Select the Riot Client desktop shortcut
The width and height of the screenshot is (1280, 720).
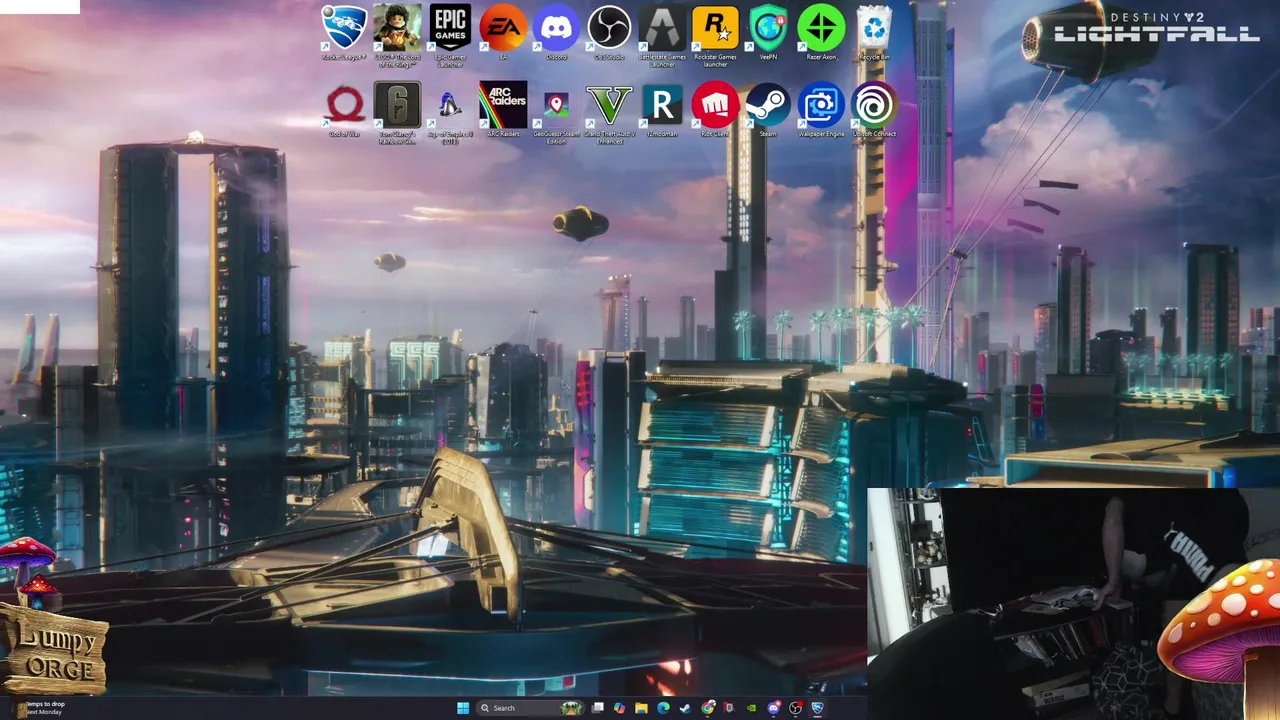[715, 110]
